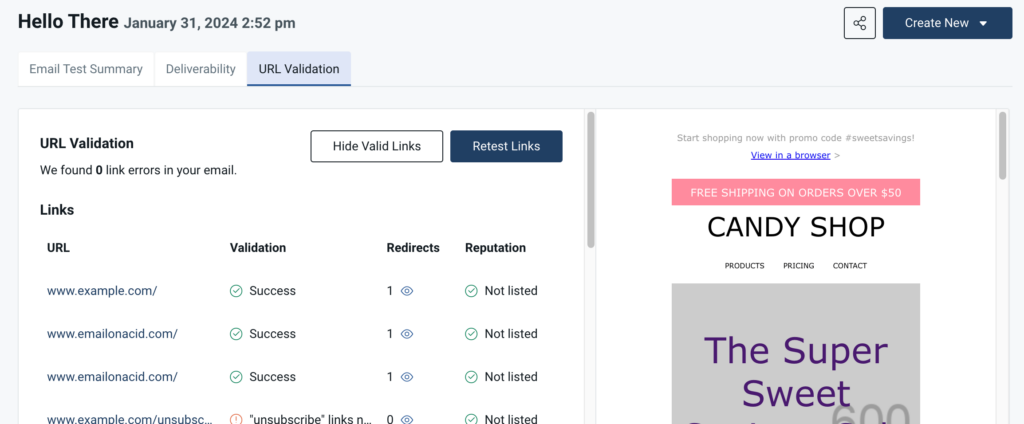Image resolution: width=1024 pixels, height=424 pixels.
Task: View redirects eye for the unsubscribe link
Action: click(407, 419)
